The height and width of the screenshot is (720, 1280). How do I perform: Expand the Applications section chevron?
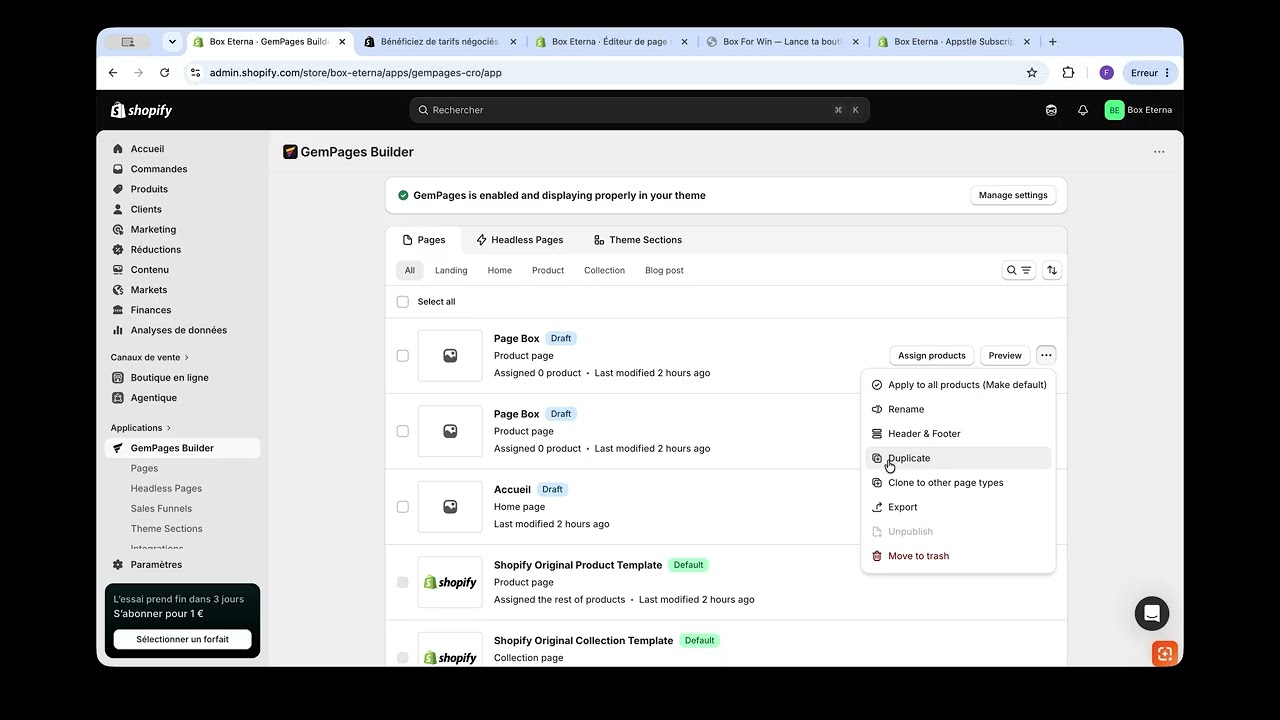click(169, 428)
